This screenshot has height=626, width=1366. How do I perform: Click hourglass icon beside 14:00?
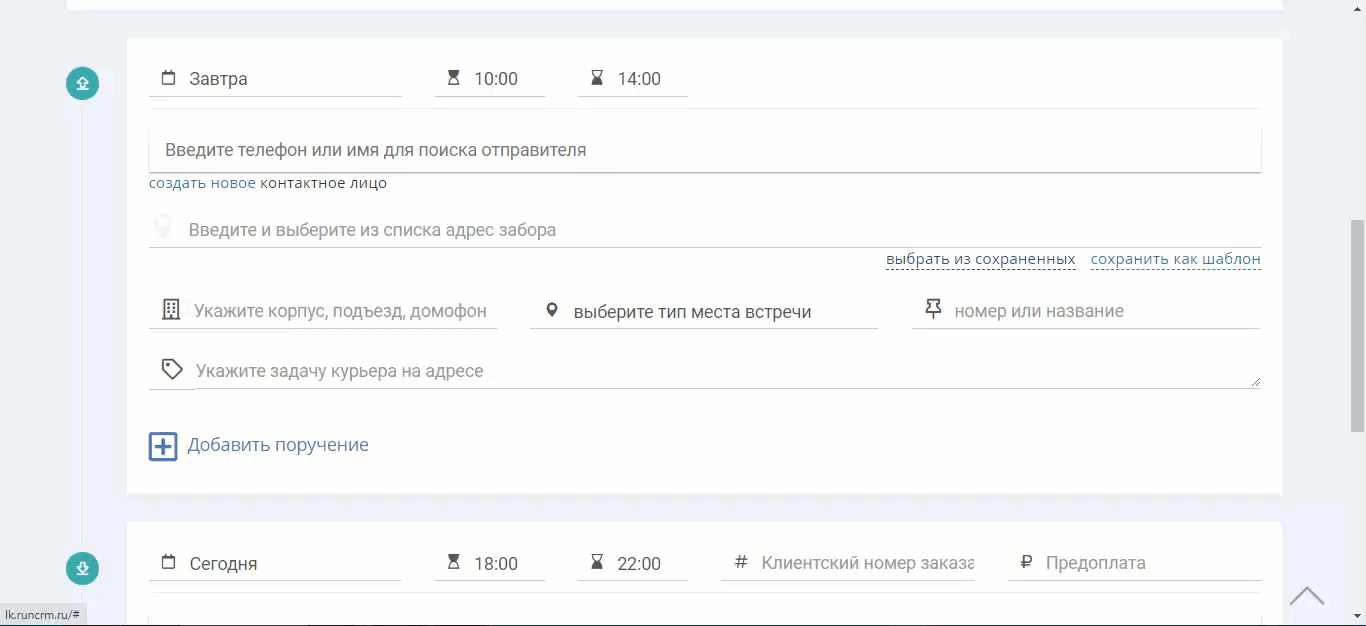pyautogui.click(x=597, y=78)
